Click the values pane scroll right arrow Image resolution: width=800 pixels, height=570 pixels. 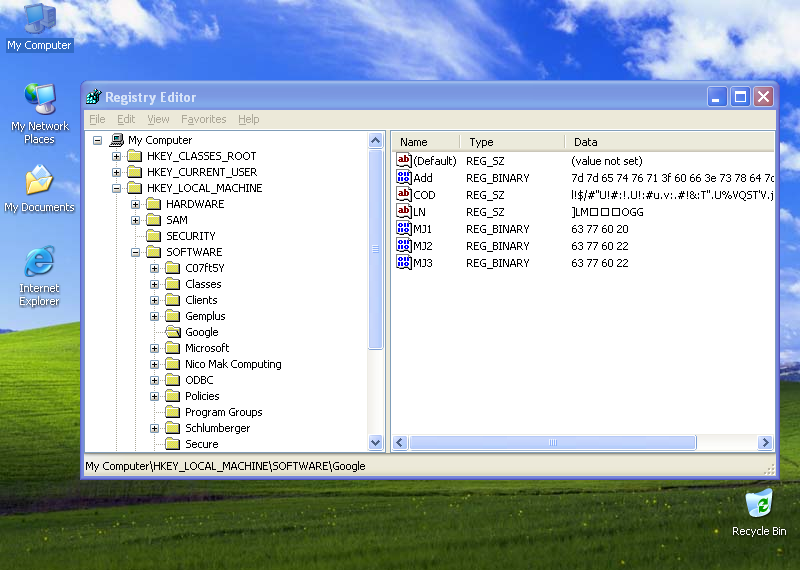pos(765,442)
